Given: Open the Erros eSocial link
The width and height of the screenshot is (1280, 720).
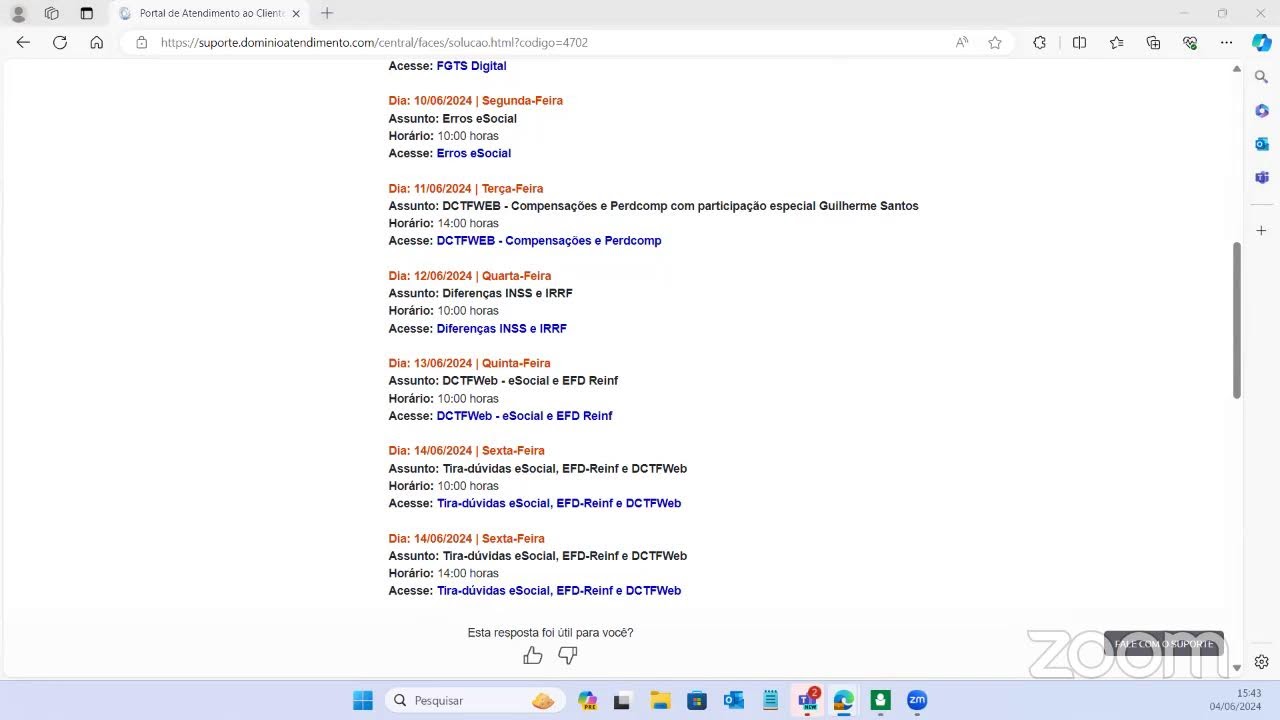Looking at the screenshot, I should 474,153.
